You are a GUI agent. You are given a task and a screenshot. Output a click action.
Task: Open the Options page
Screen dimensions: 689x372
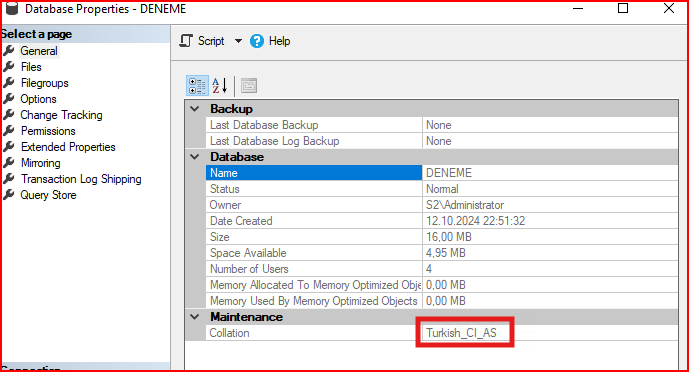point(38,99)
